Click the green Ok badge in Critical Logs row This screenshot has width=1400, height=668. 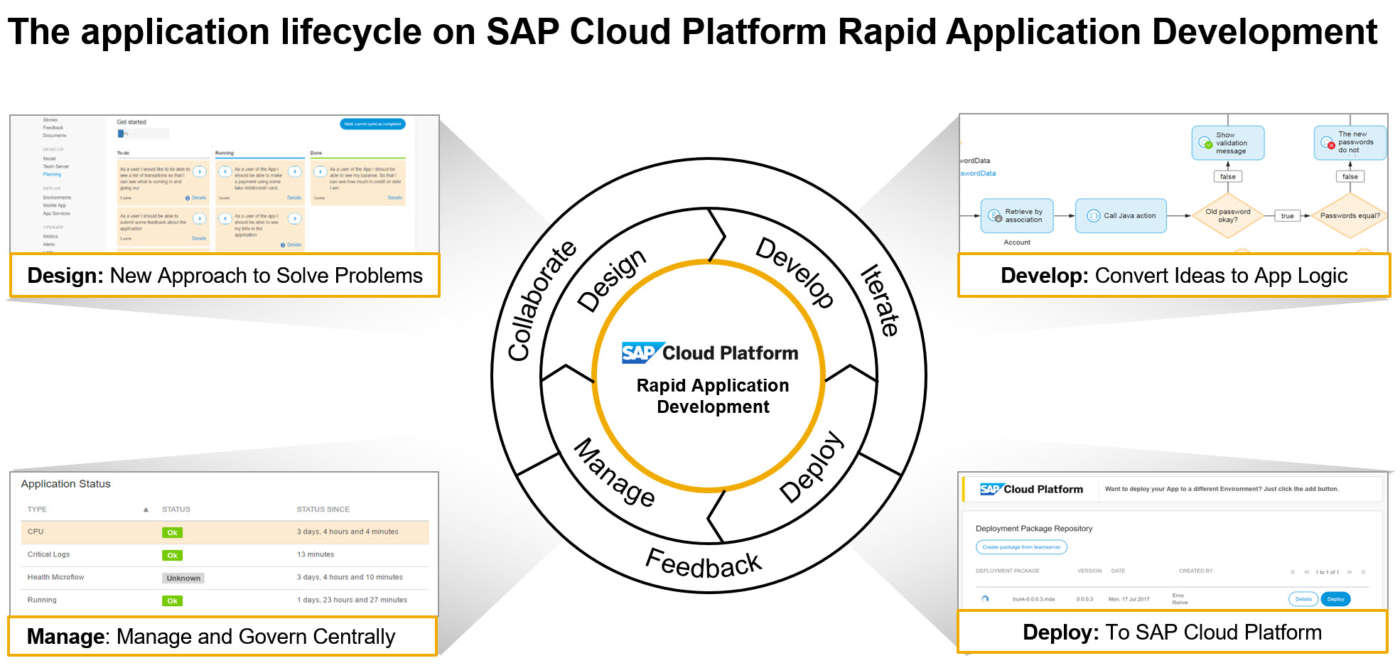(172, 555)
